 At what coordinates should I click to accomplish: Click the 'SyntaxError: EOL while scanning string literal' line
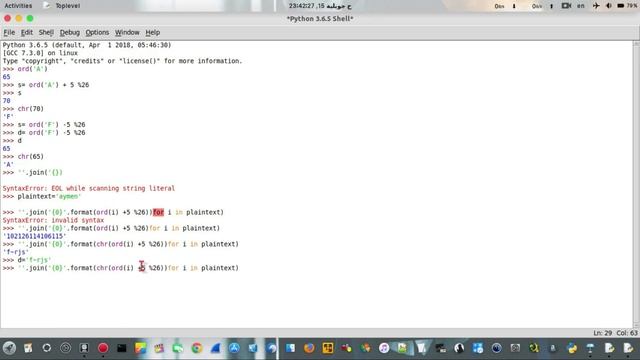pos(89,188)
